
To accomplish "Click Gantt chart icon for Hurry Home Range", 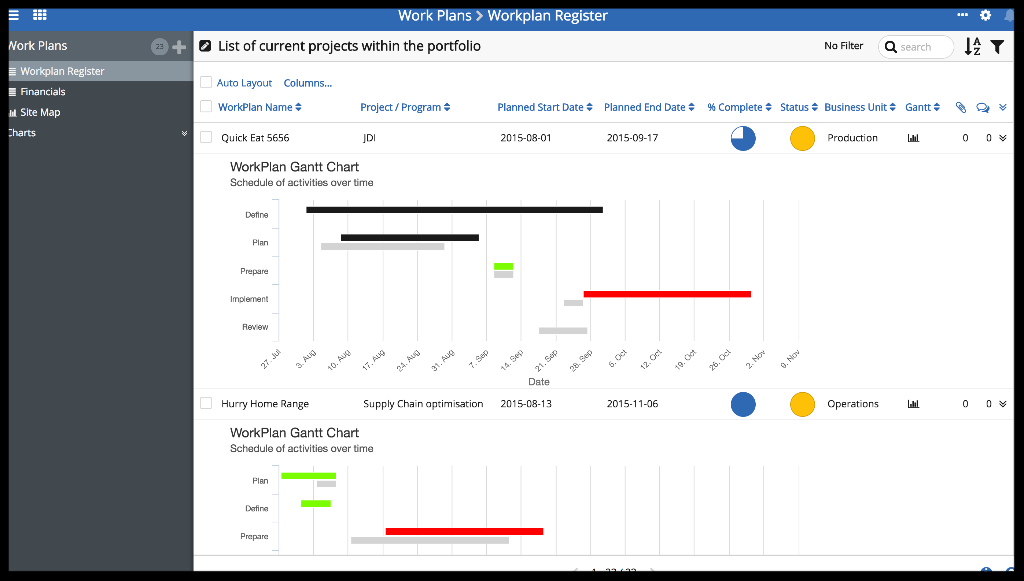I will click(913, 403).
